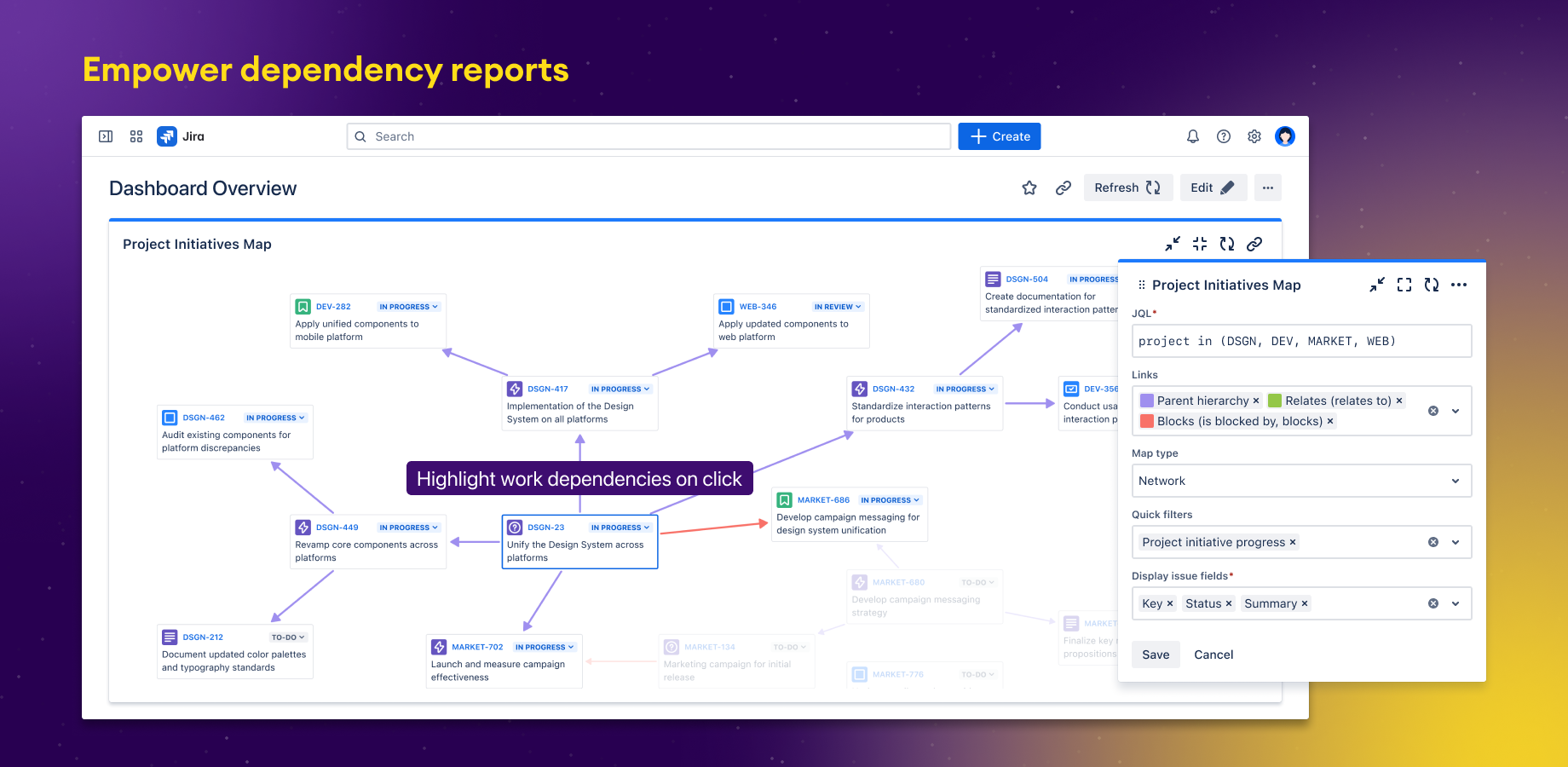Click the user avatar picture
This screenshot has width=1568, height=767.
coord(1285,136)
